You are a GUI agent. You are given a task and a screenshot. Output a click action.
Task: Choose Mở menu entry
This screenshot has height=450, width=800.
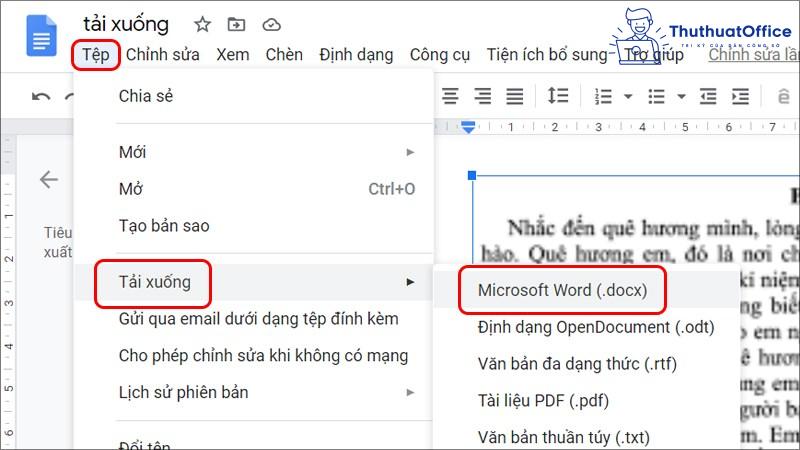254,189
